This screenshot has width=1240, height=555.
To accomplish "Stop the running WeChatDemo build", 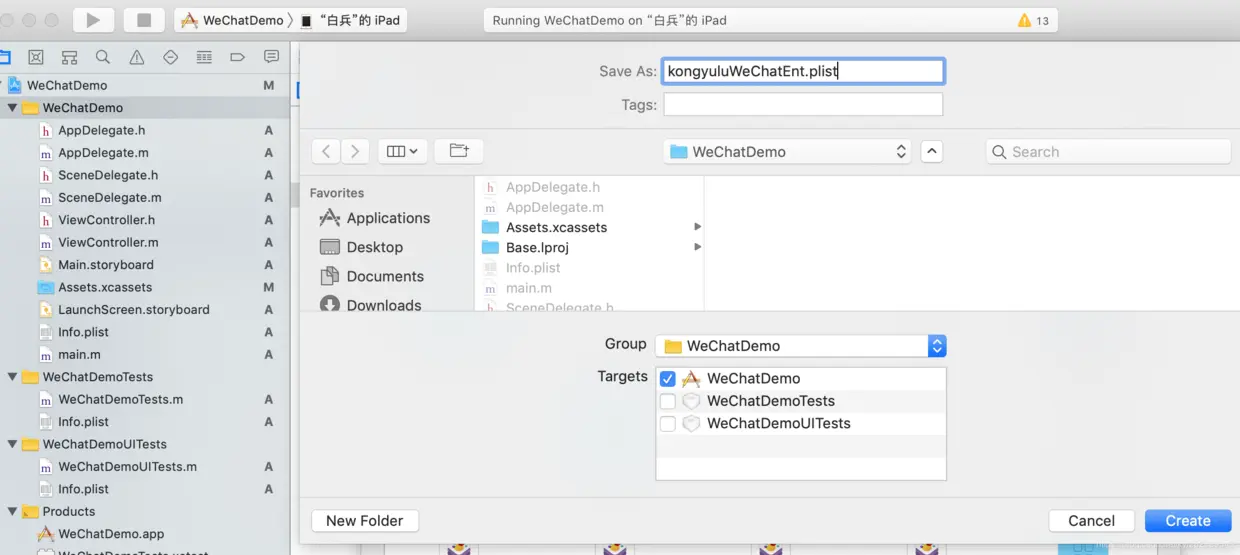I will click(x=144, y=20).
